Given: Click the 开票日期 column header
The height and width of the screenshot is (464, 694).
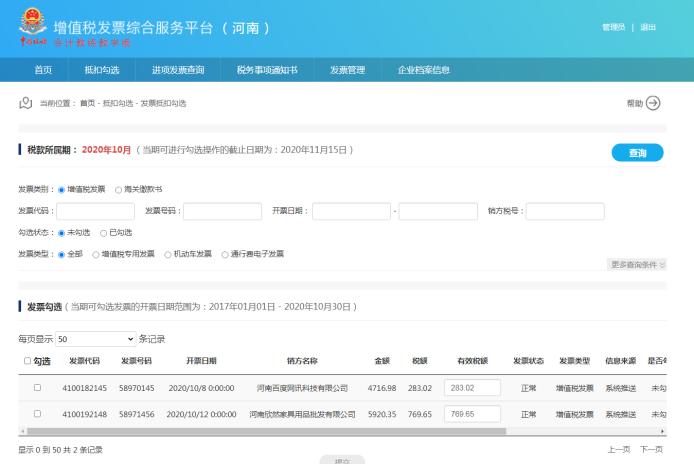Looking at the screenshot, I should (x=201, y=361).
